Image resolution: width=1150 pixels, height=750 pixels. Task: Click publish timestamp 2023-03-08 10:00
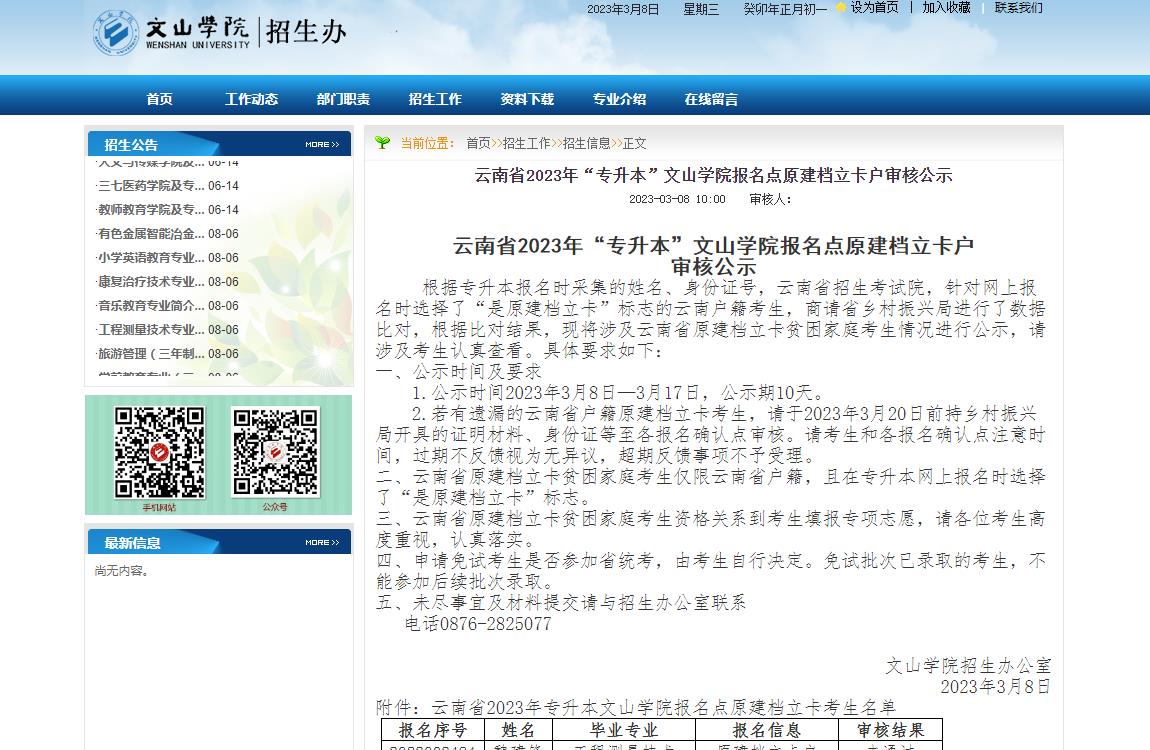pos(677,199)
